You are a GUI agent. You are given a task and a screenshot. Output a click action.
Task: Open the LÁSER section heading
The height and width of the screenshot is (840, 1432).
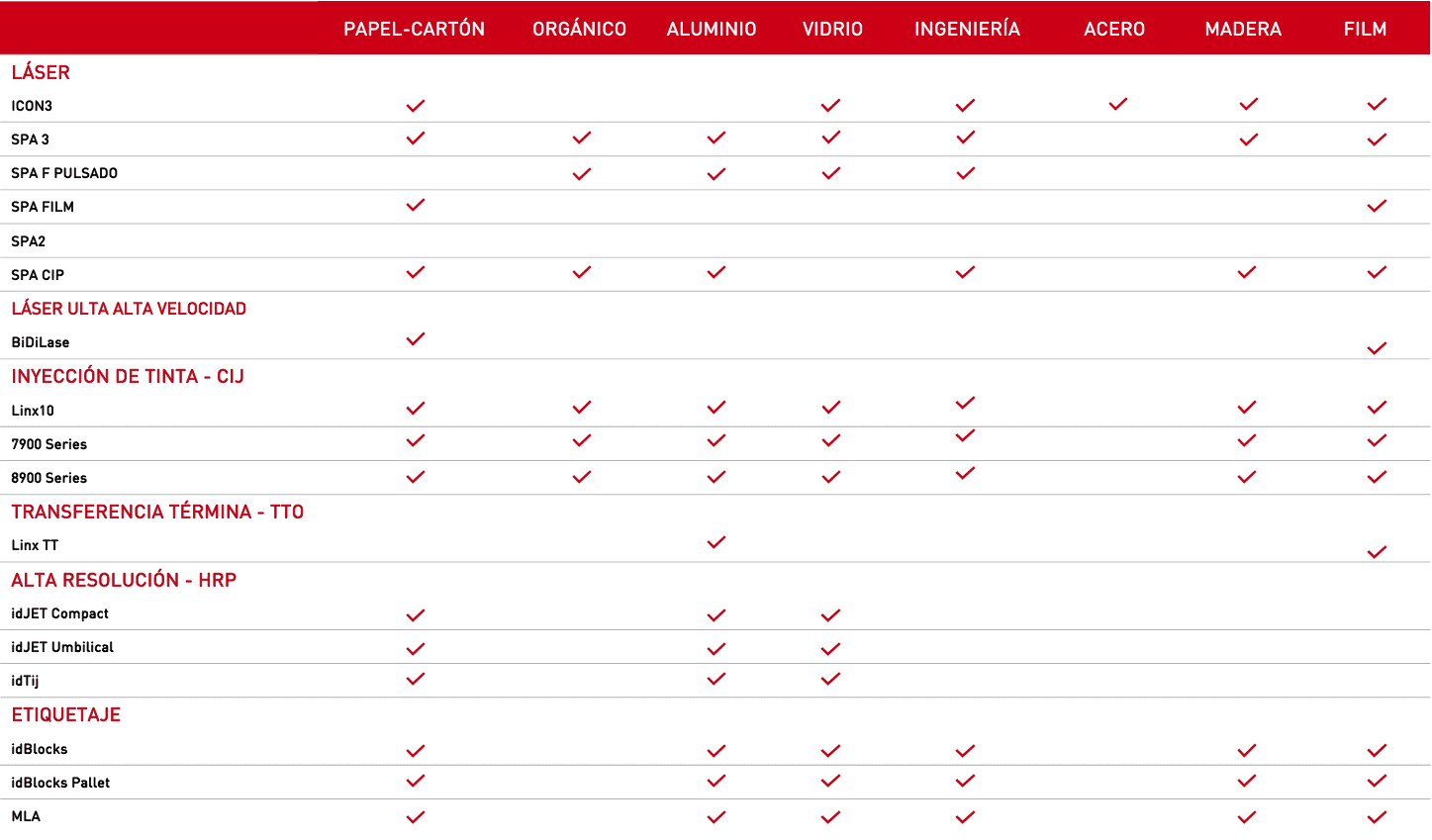click(41, 72)
